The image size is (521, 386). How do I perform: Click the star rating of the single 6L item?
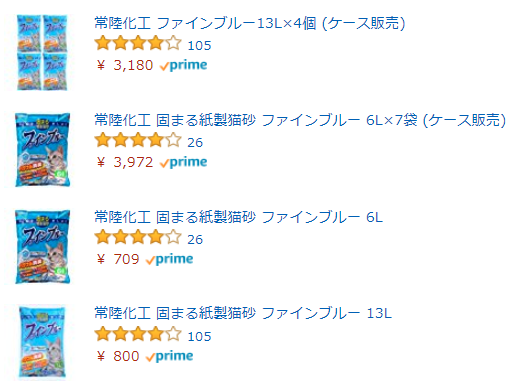(138, 238)
